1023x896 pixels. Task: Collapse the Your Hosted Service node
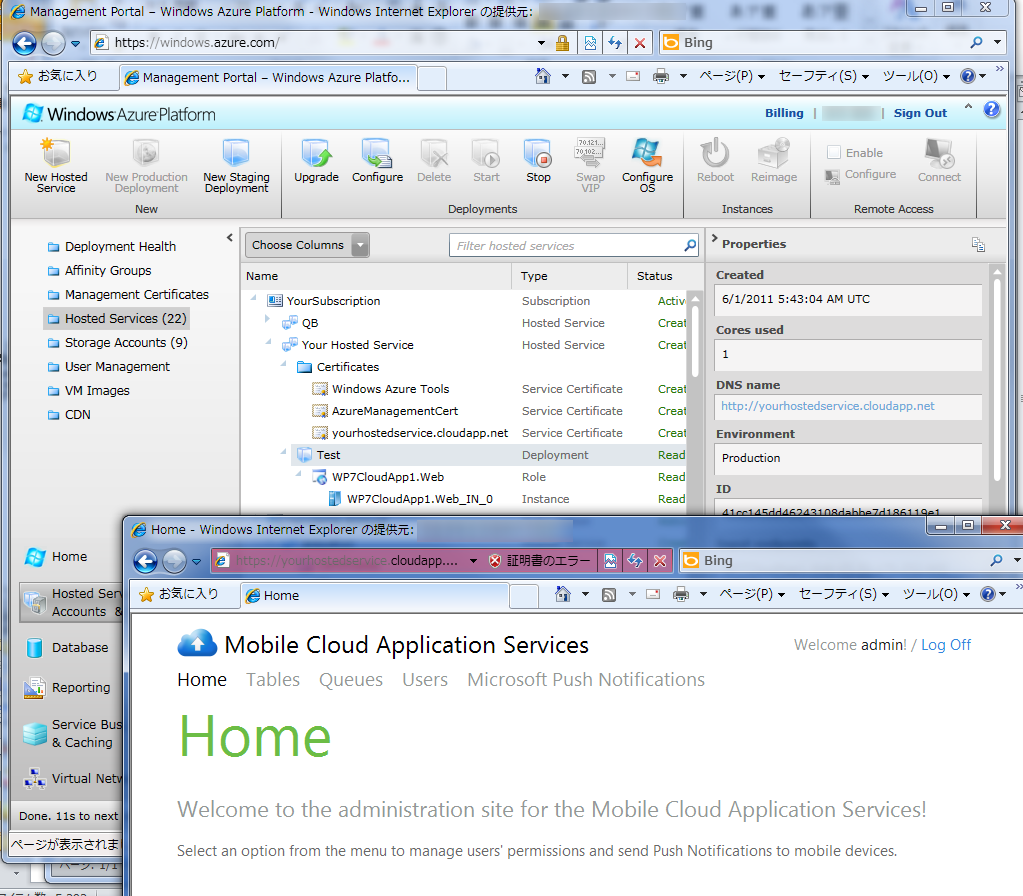pos(268,342)
